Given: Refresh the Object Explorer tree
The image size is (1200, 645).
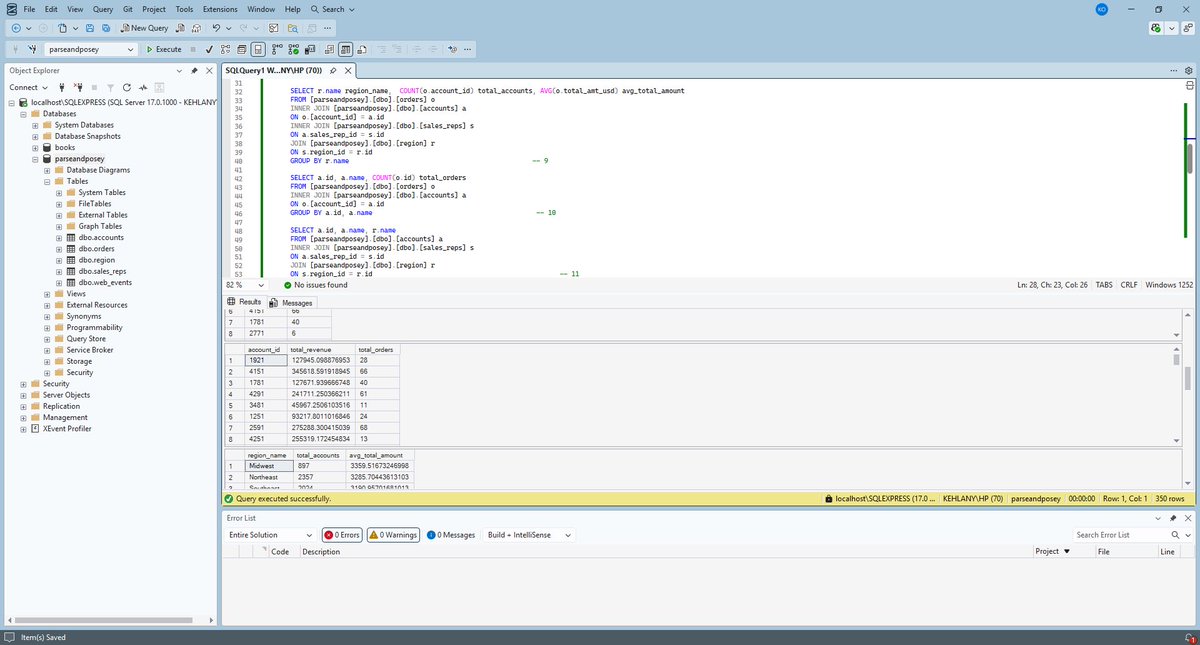Looking at the screenshot, I should [127, 87].
